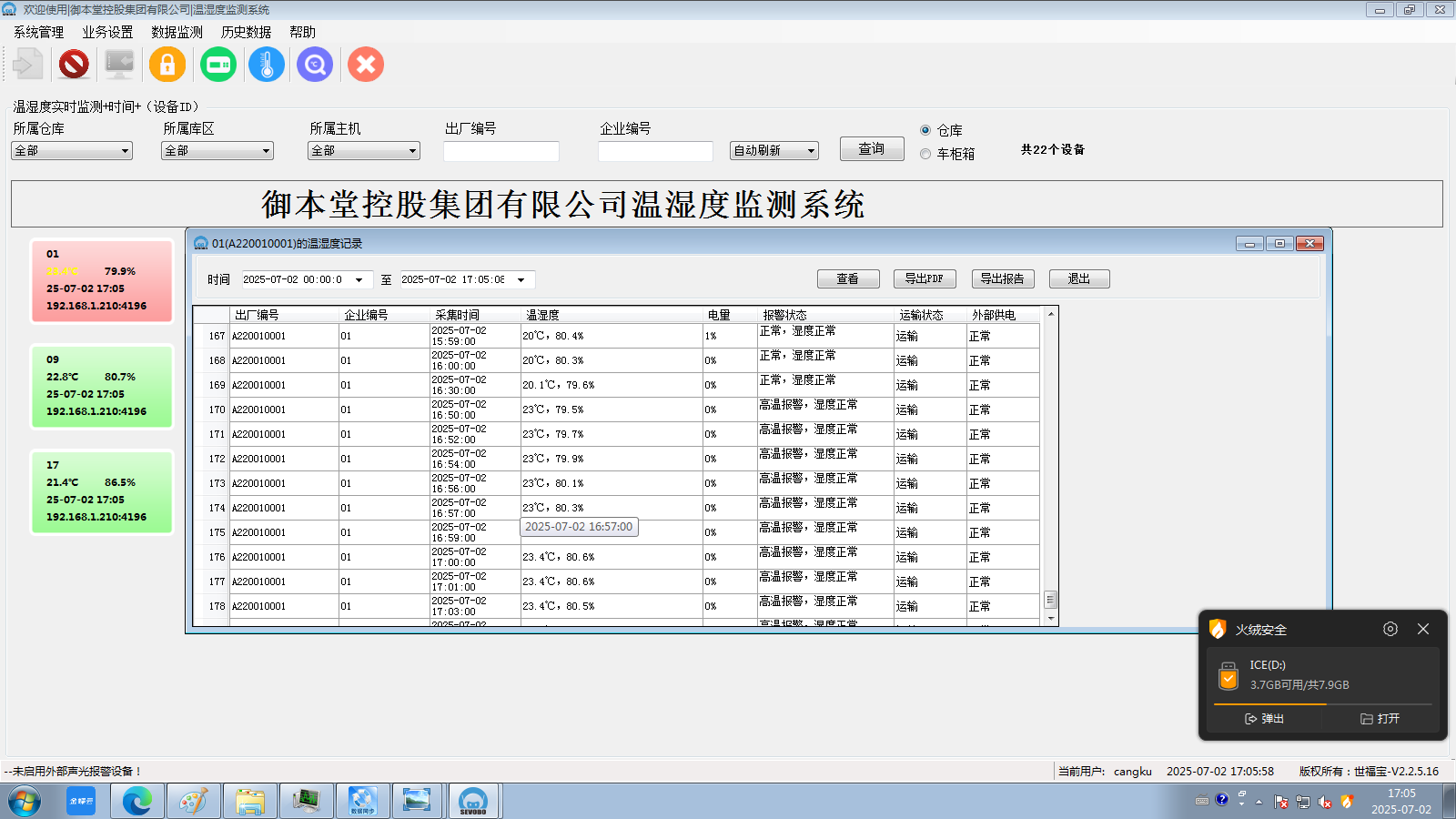The width and height of the screenshot is (1456, 819).
Task: Click the blue thermometer toolbar icon
Action: pyautogui.click(x=267, y=65)
